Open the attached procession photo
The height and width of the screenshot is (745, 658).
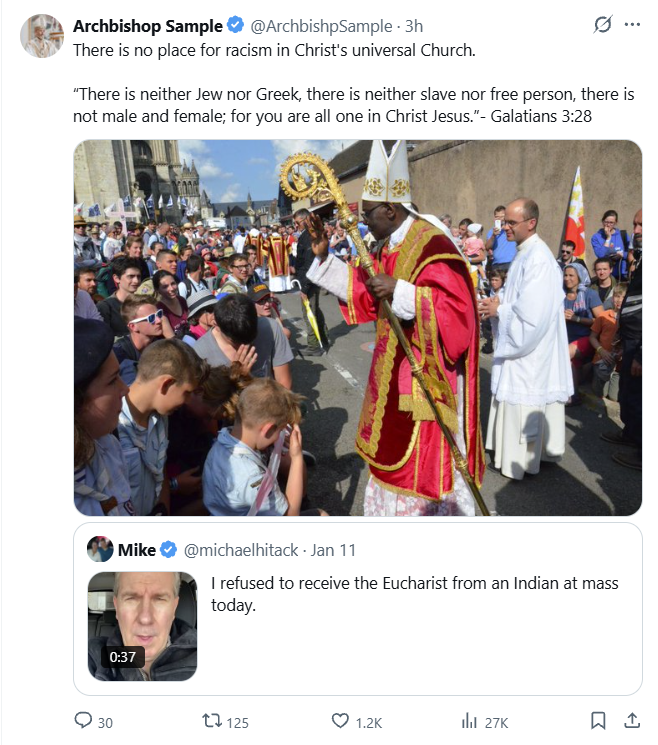tap(357, 327)
